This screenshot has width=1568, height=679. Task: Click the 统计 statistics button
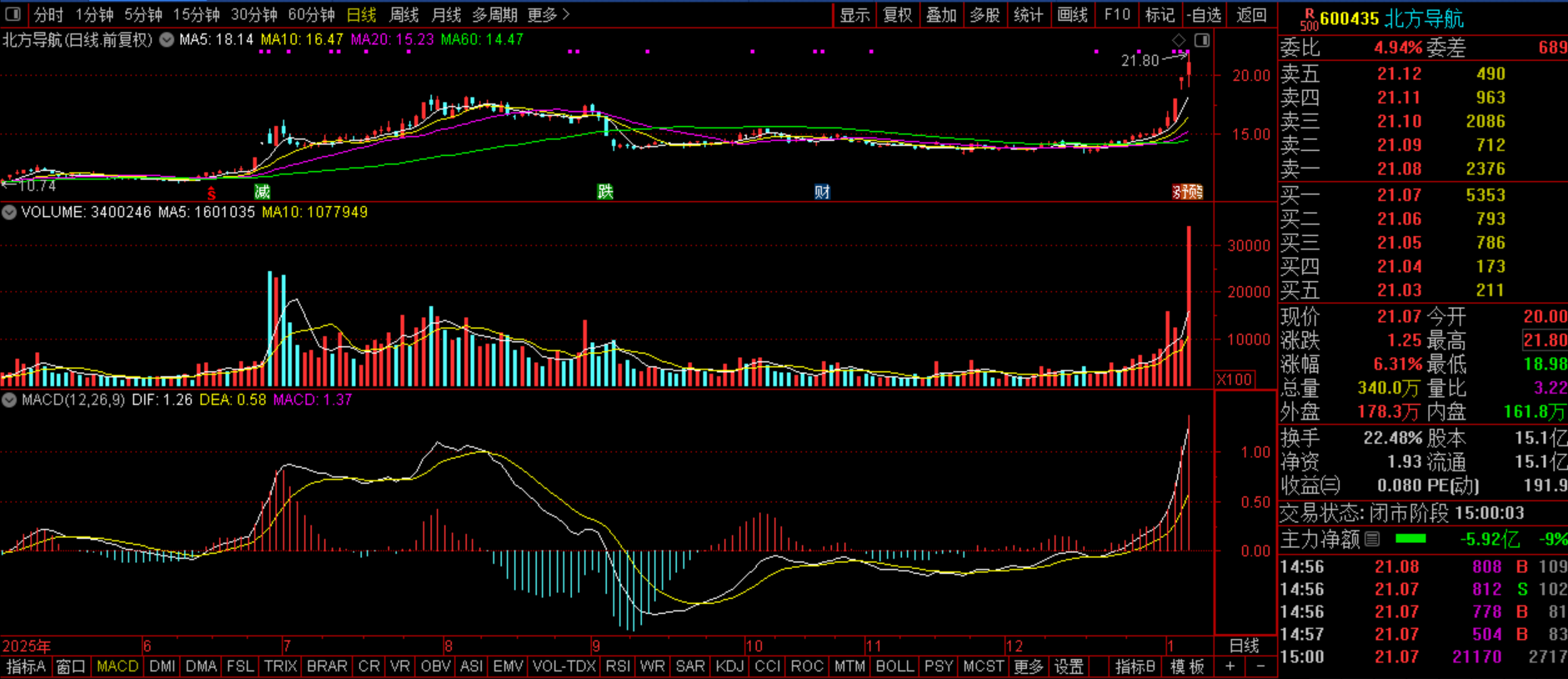(1028, 14)
